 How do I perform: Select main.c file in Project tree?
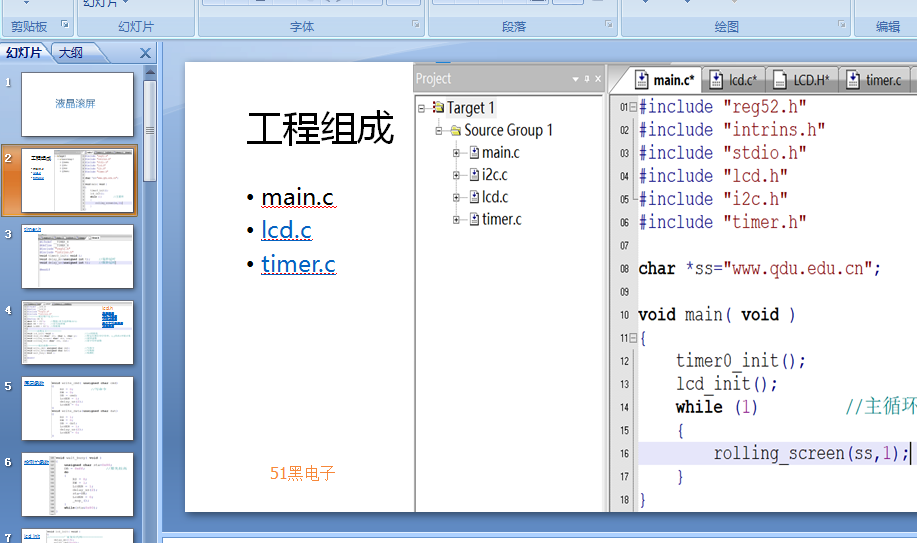point(501,153)
